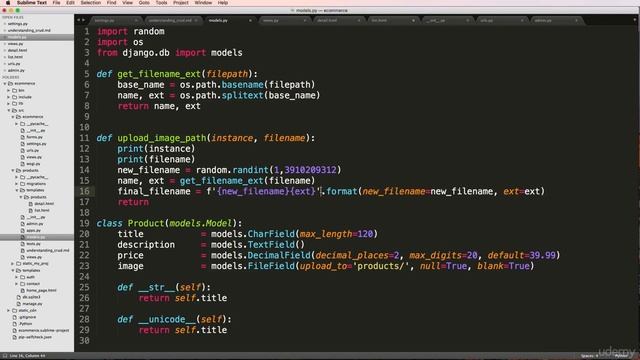Click line number 19 in the gutter

coord(84,223)
